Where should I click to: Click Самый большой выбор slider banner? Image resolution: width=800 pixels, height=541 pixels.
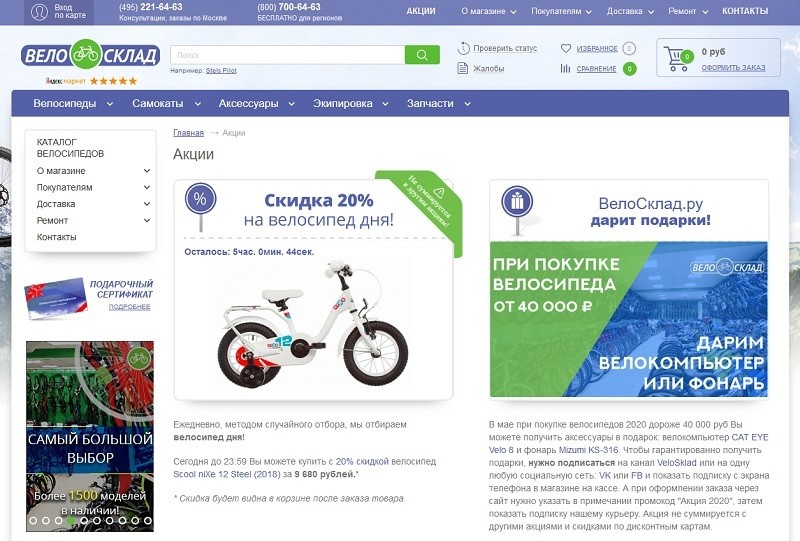click(x=90, y=436)
